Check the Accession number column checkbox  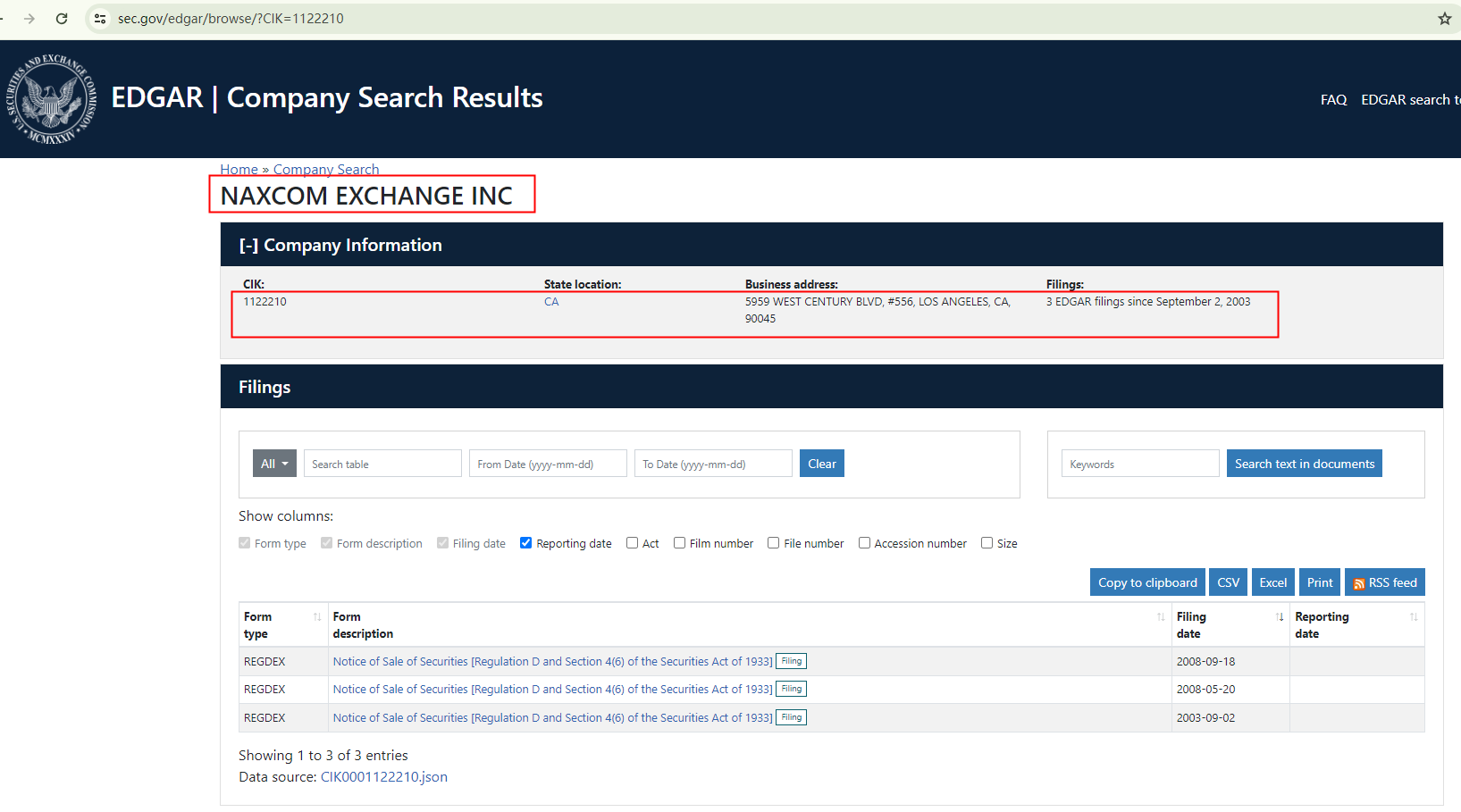pyautogui.click(x=864, y=543)
